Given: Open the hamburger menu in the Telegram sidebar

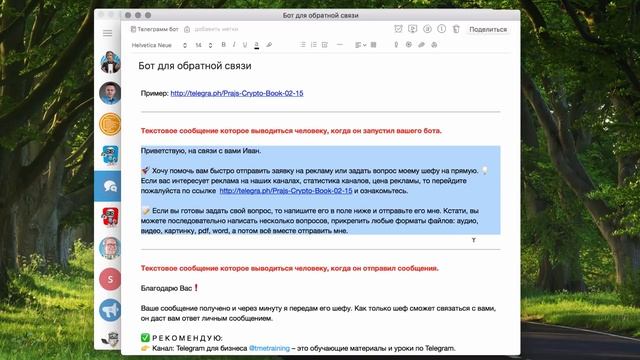Looking at the screenshot, I should point(107,33).
